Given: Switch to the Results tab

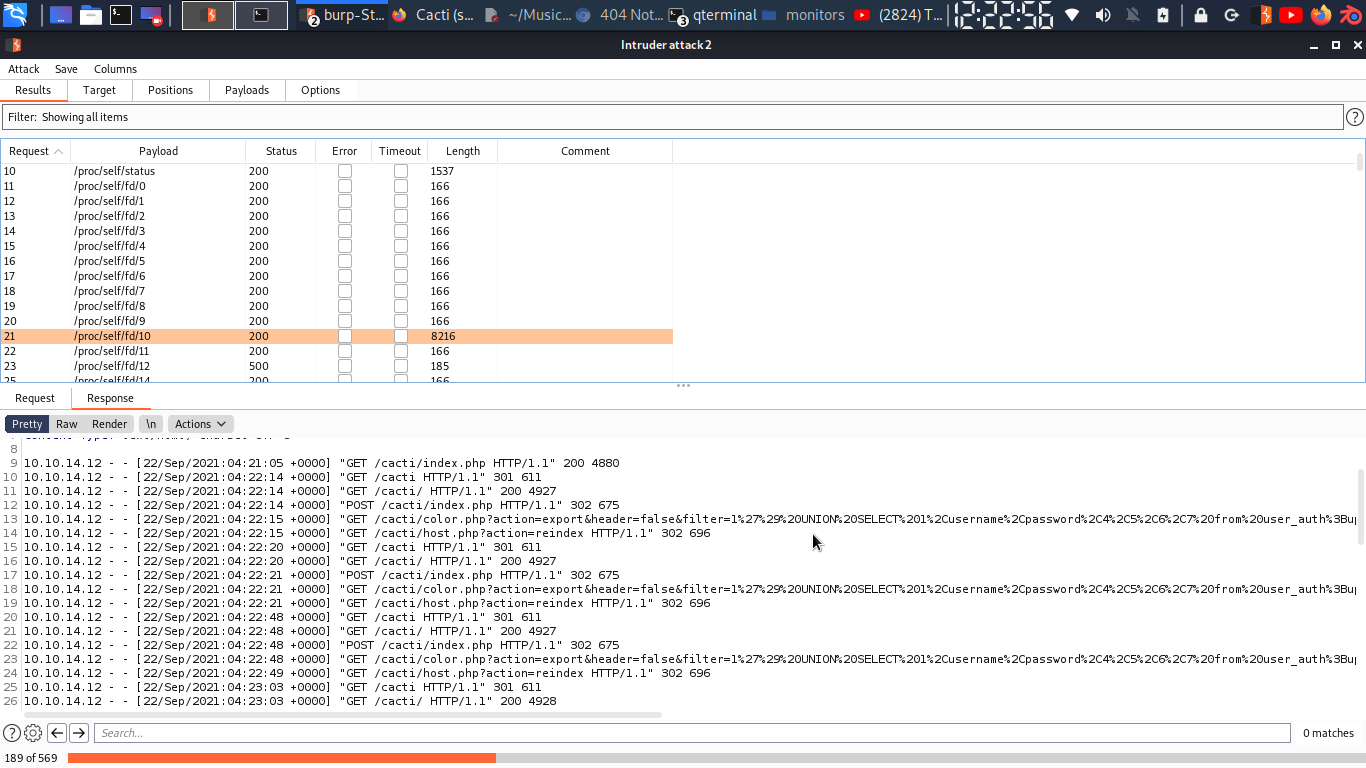Looking at the screenshot, I should [33, 90].
